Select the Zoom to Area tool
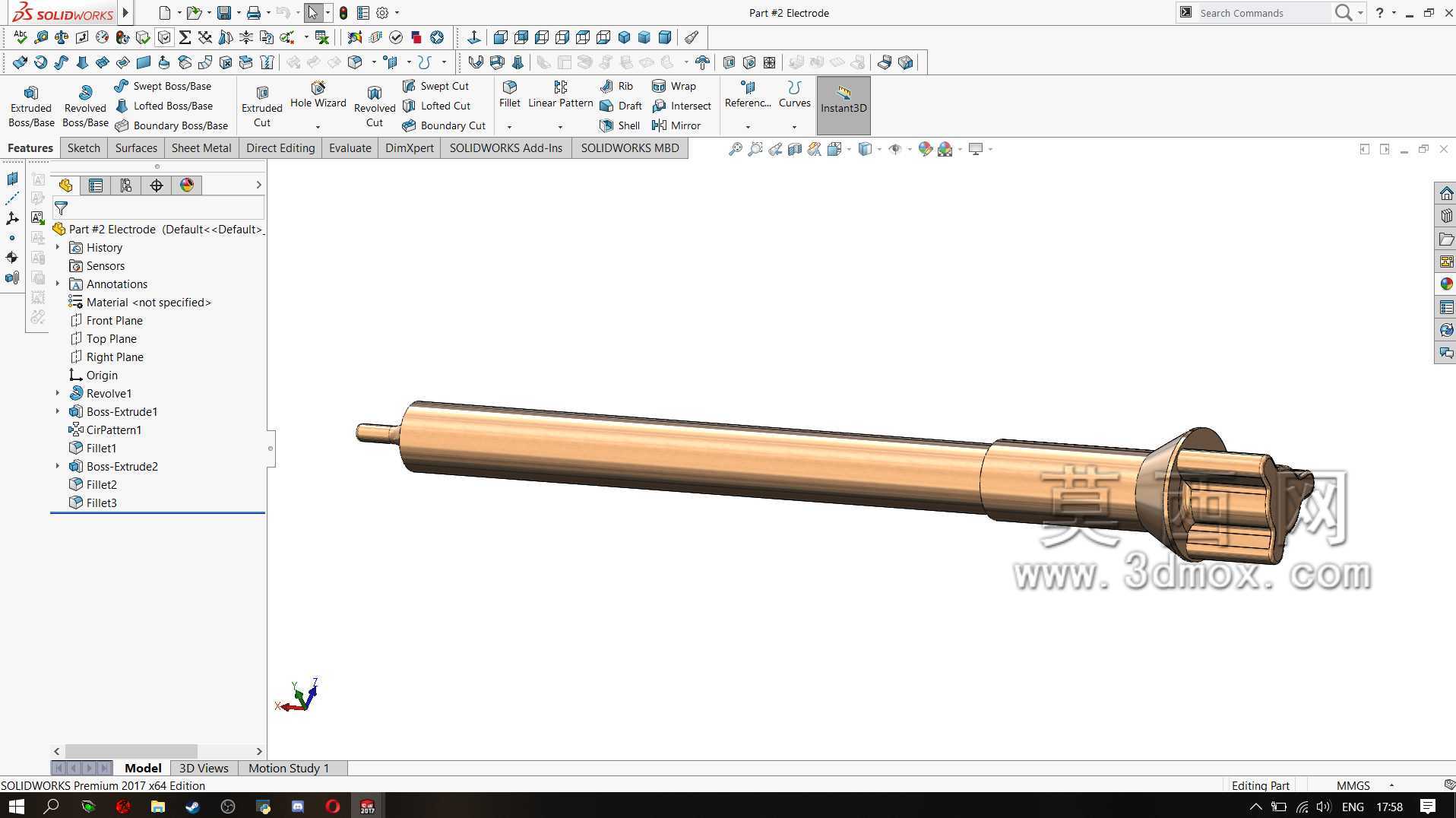The height and width of the screenshot is (818, 1456). click(755, 149)
